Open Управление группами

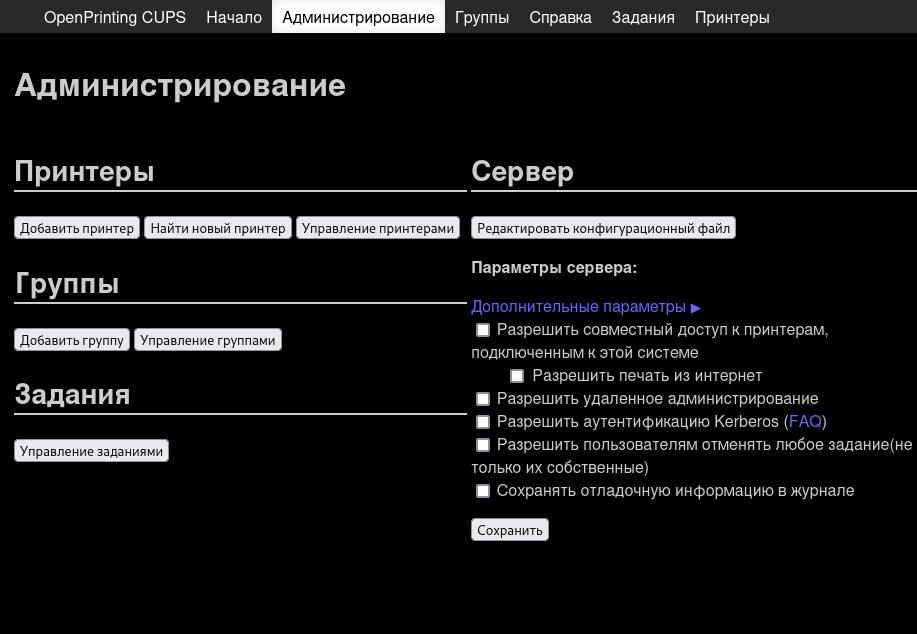coord(208,339)
